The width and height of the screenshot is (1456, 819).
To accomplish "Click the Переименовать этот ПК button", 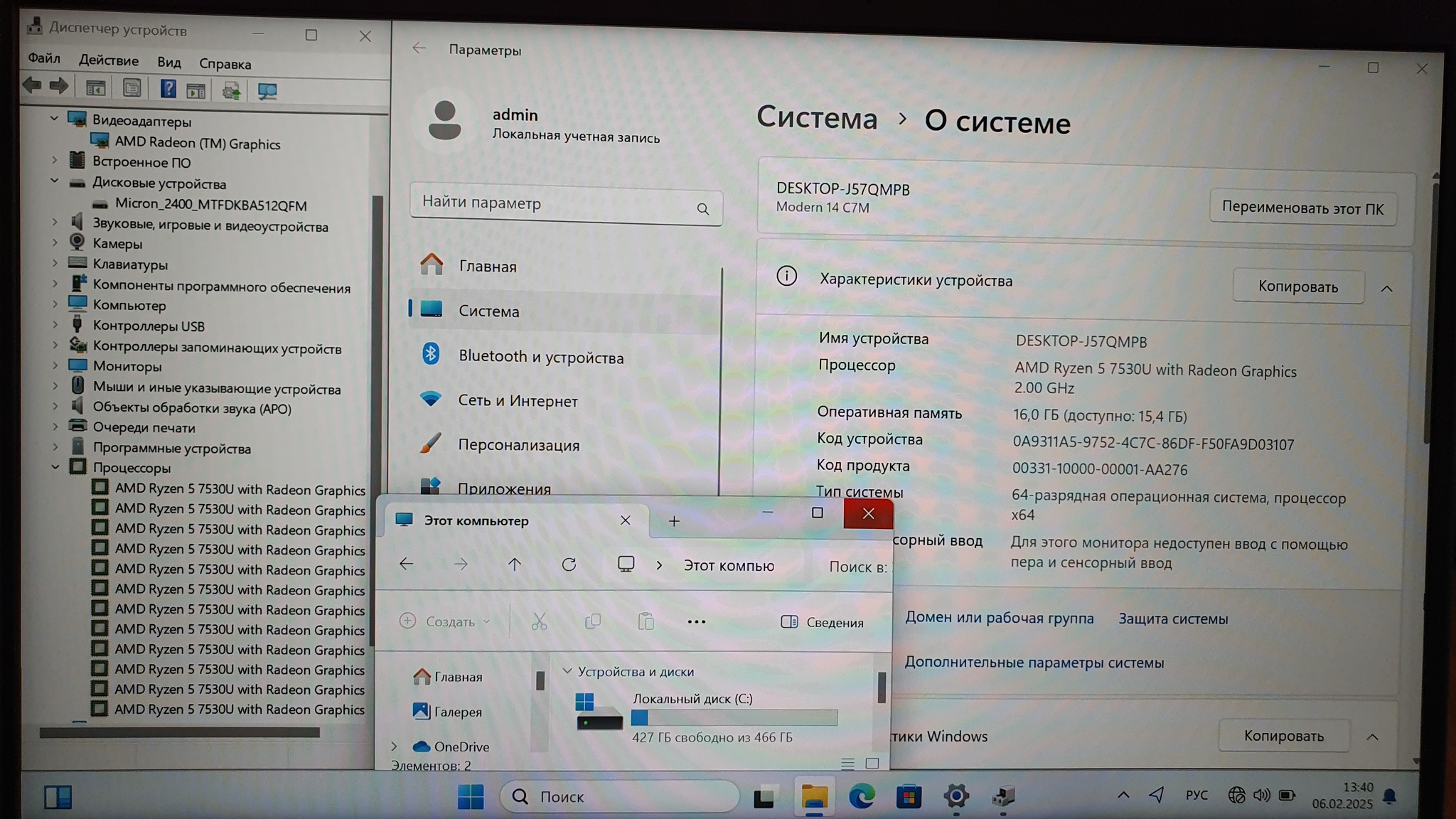I will [x=1302, y=208].
